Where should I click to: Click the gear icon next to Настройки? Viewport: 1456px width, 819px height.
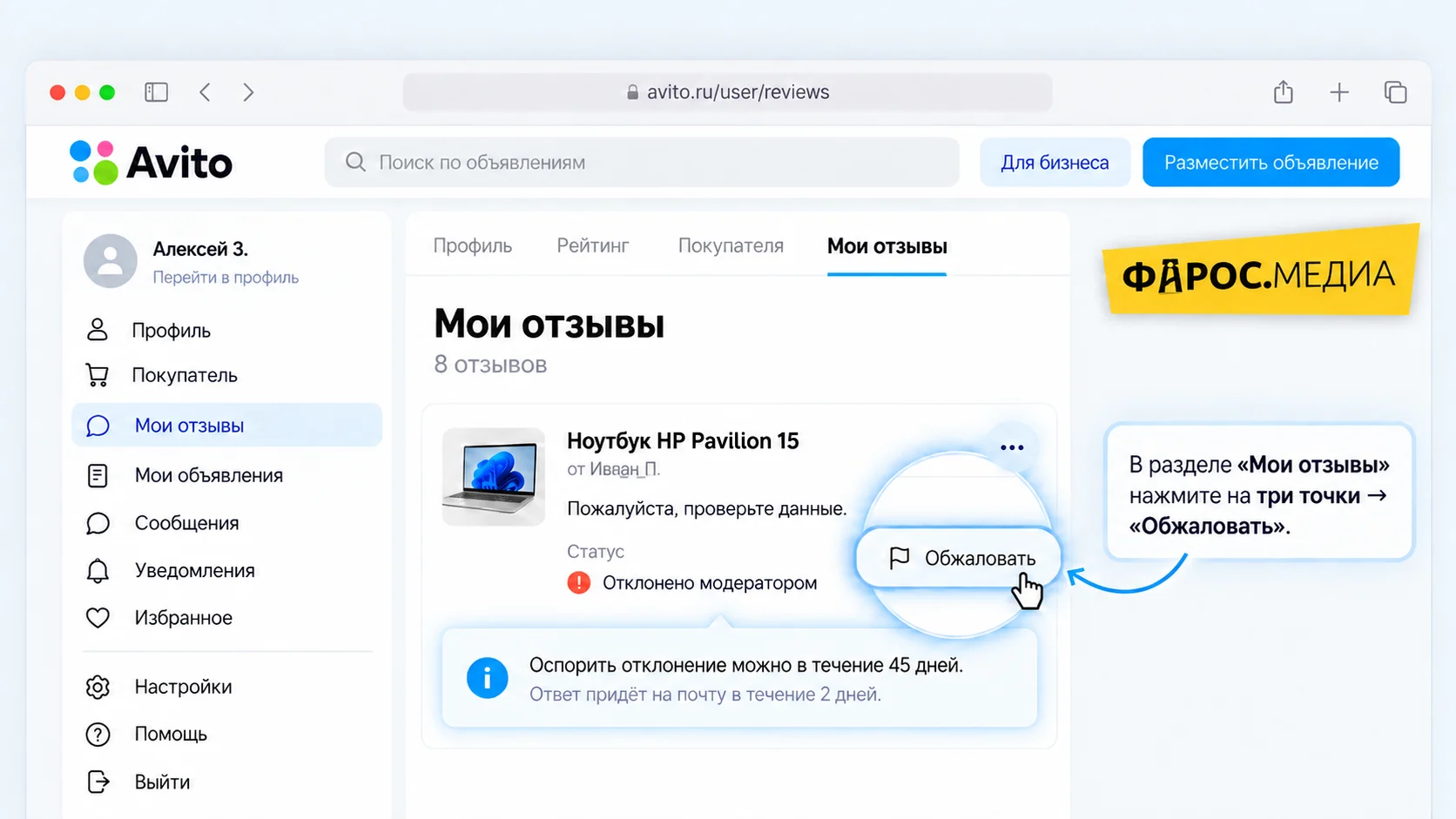pyautogui.click(x=98, y=687)
